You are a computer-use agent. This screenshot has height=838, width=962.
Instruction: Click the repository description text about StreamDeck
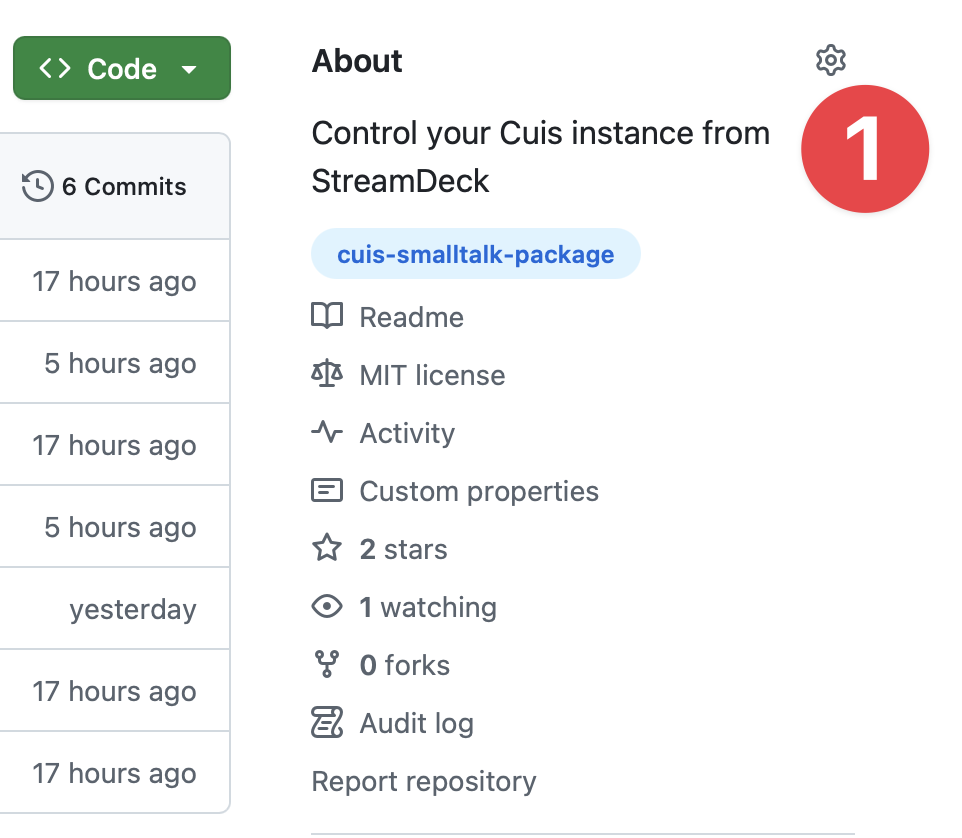(541, 157)
